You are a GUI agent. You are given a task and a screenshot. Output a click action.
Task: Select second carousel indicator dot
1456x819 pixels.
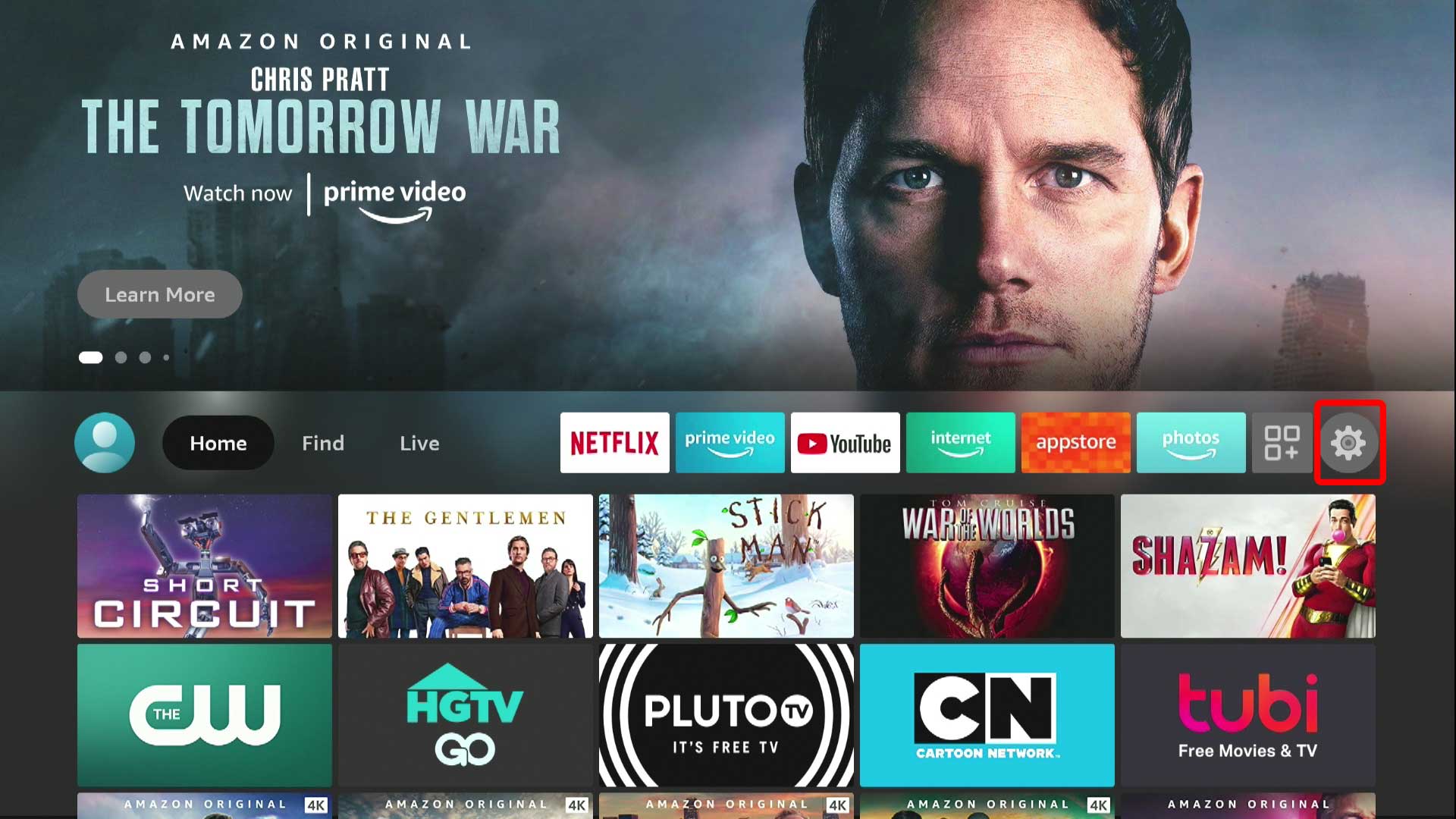(x=120, y=358)
